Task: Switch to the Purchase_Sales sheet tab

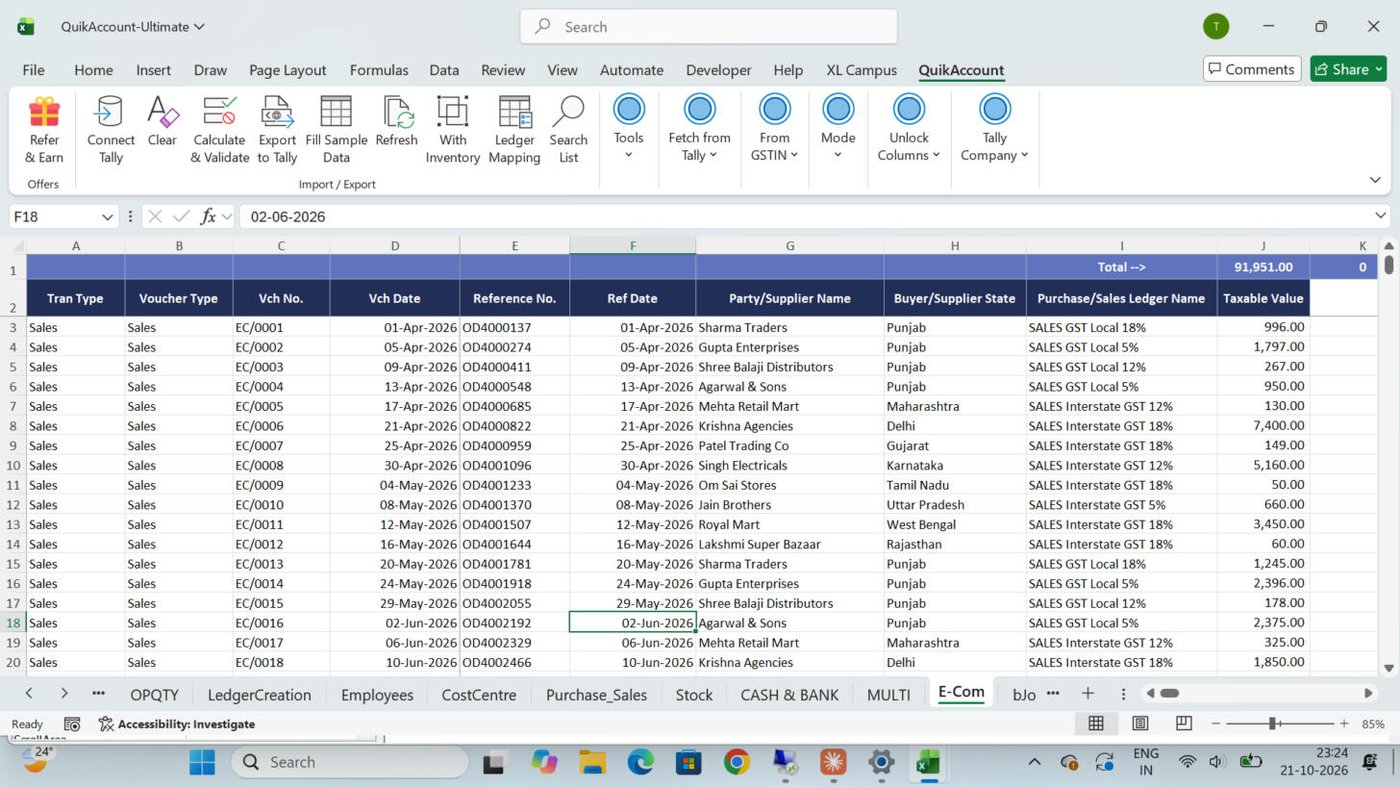Action: (596, 694)
